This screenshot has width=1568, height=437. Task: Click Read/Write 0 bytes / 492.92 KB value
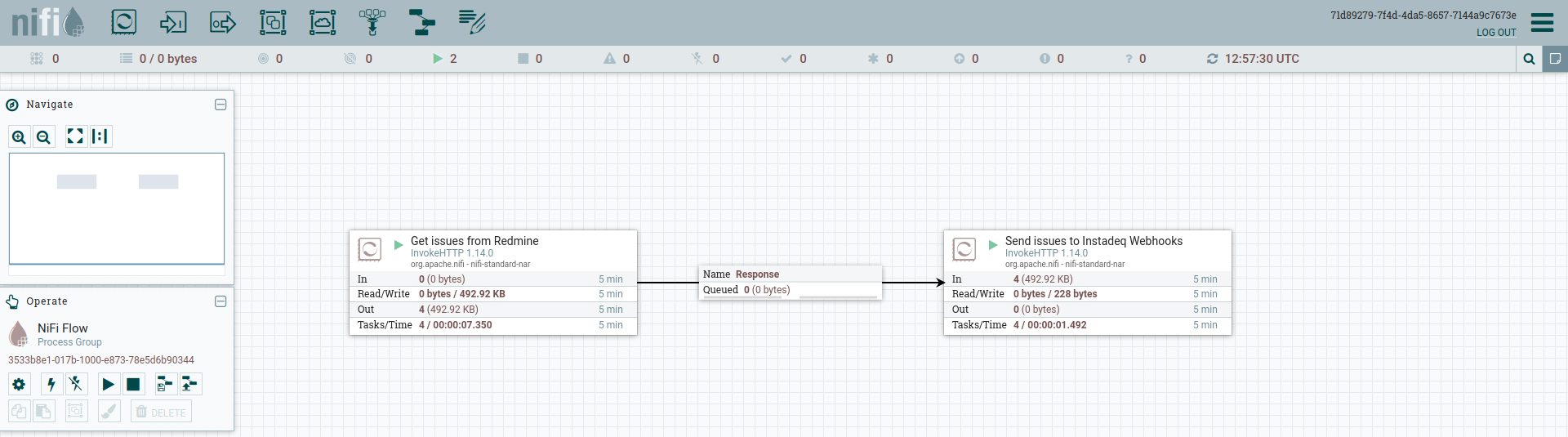(x=462, y=294)
